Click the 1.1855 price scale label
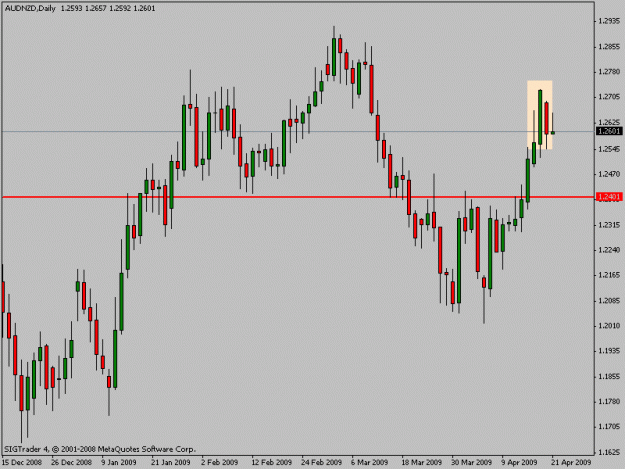 click(x=610, y=376)
